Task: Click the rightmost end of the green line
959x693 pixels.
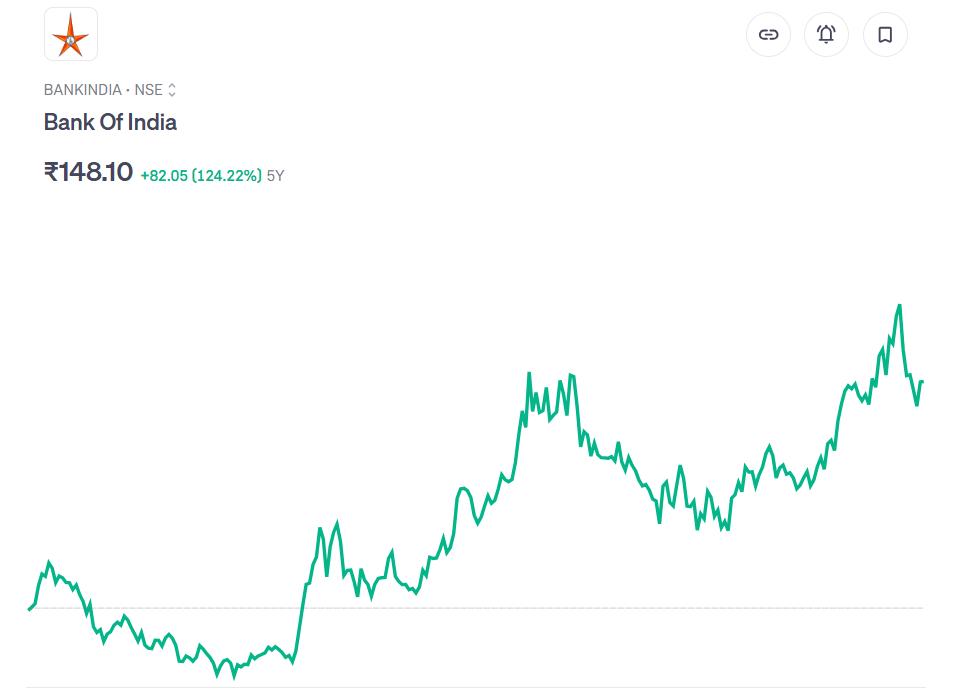Action: point(922,382)
